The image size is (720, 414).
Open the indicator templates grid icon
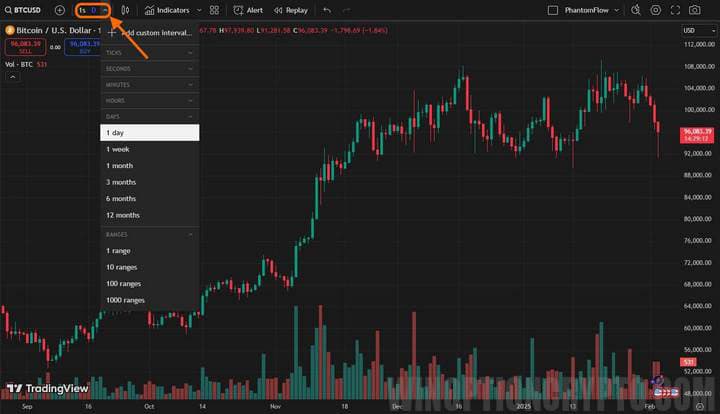(x=214, y=10)
